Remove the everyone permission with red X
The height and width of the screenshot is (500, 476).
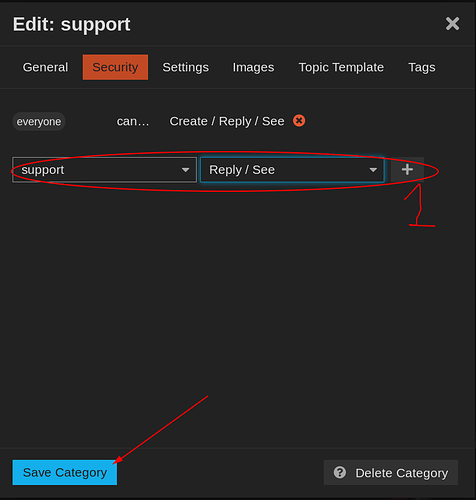(299, 121)
